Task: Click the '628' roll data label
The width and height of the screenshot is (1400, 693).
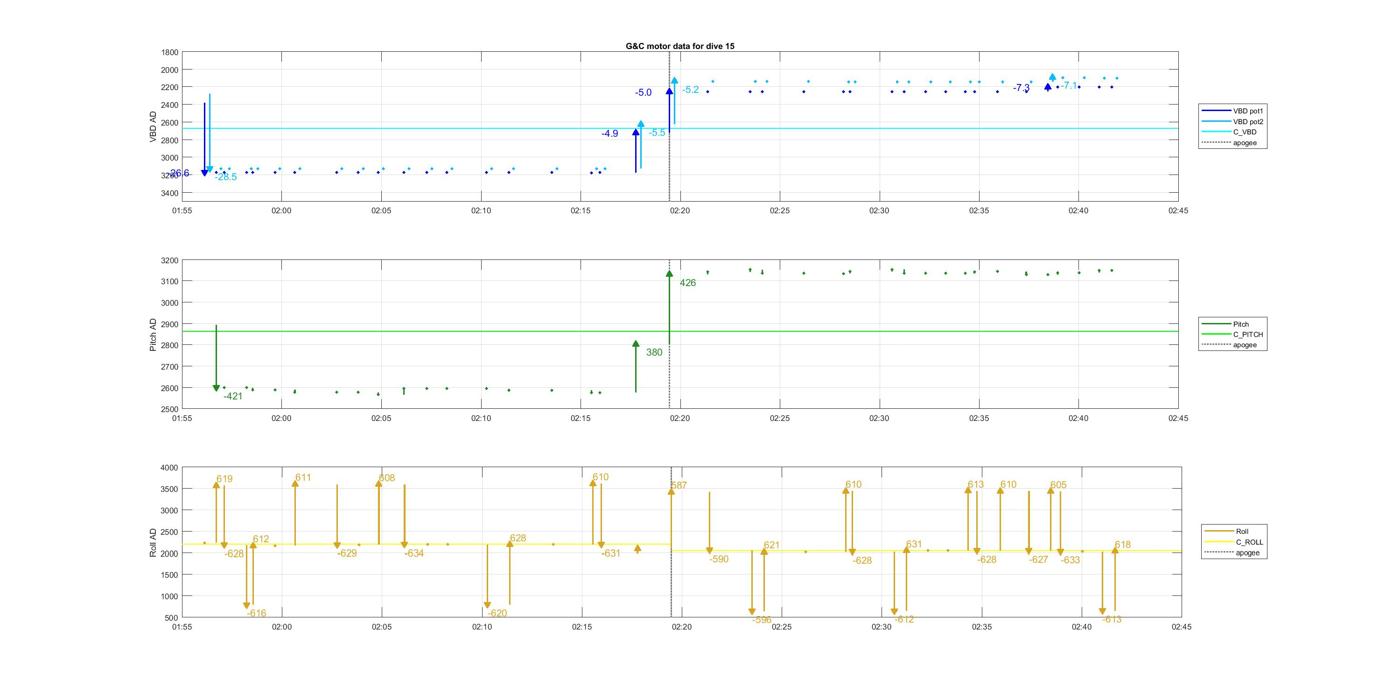Action: pos(518,539)
